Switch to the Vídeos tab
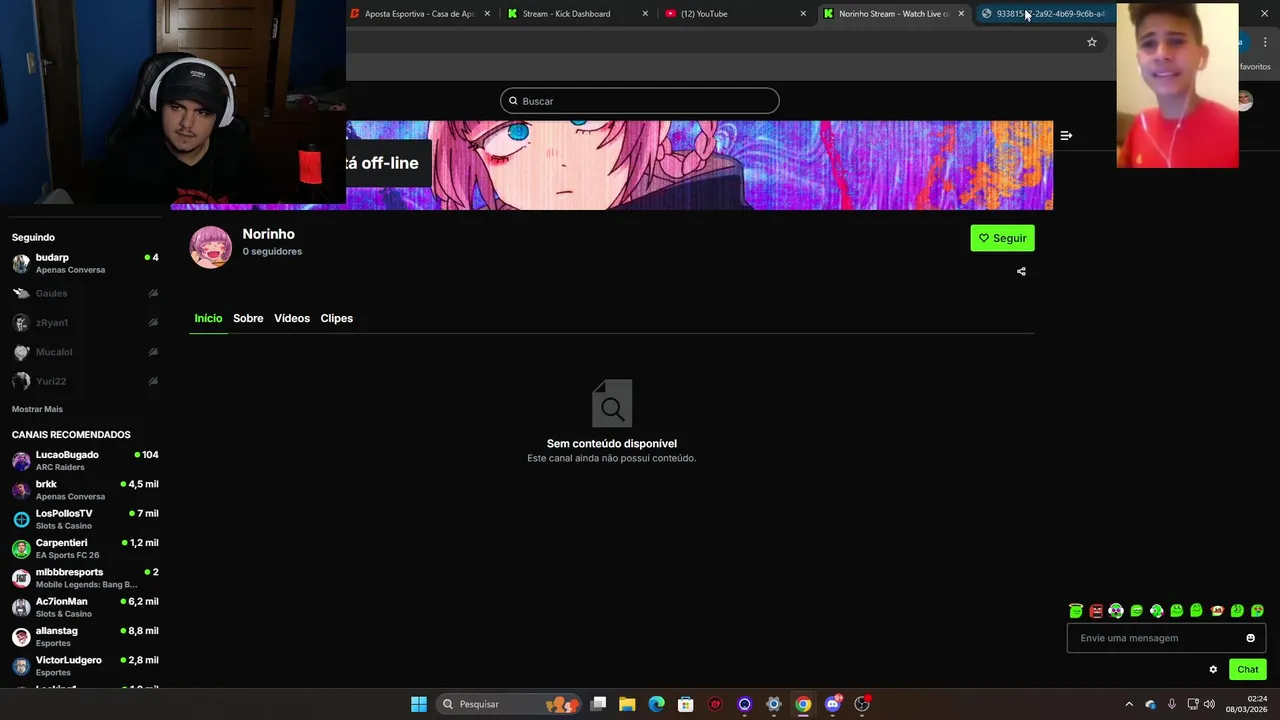 click(x=292, y=318)
